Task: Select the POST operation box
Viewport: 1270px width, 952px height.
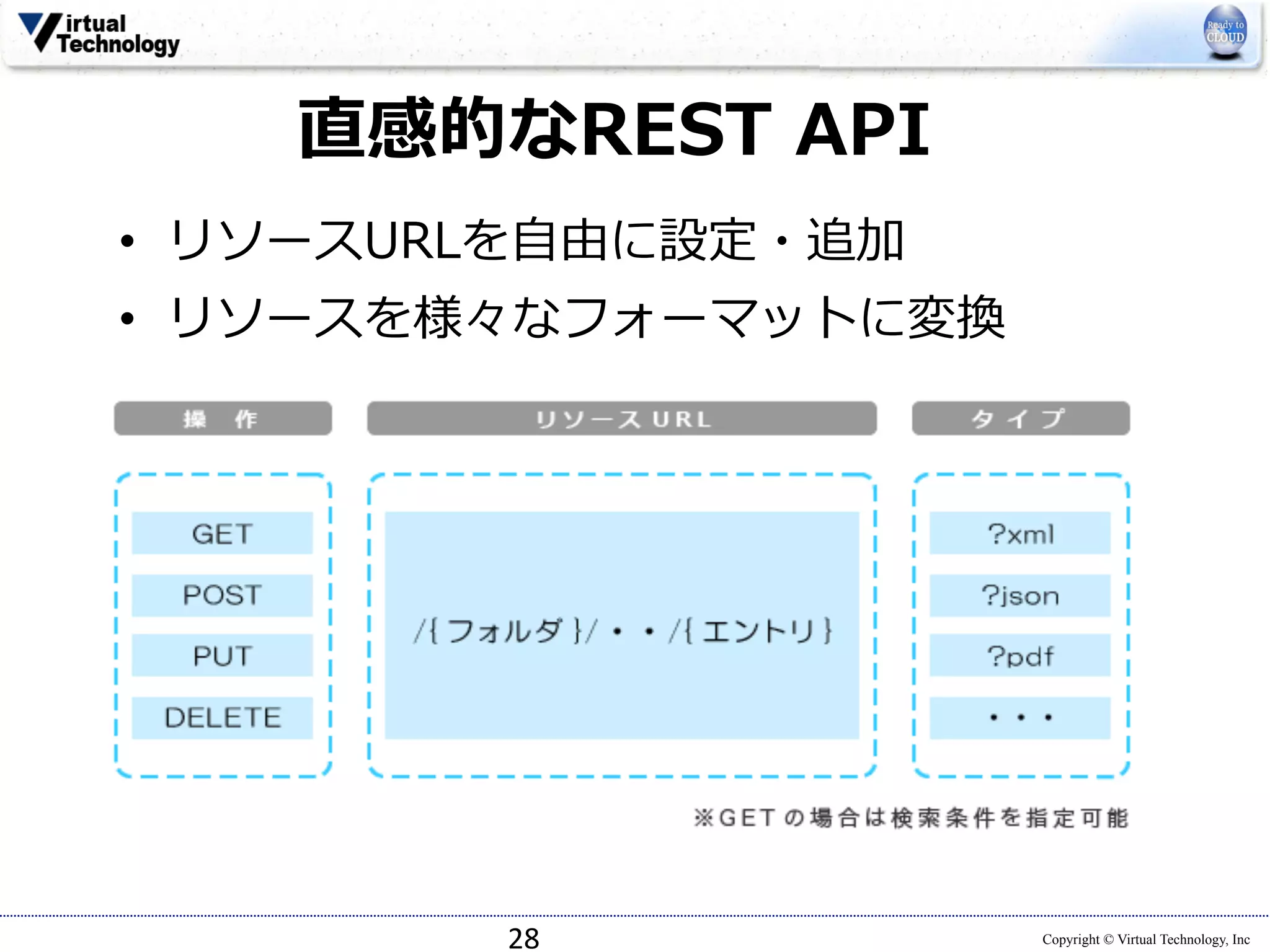Action: tap(222, 595)
